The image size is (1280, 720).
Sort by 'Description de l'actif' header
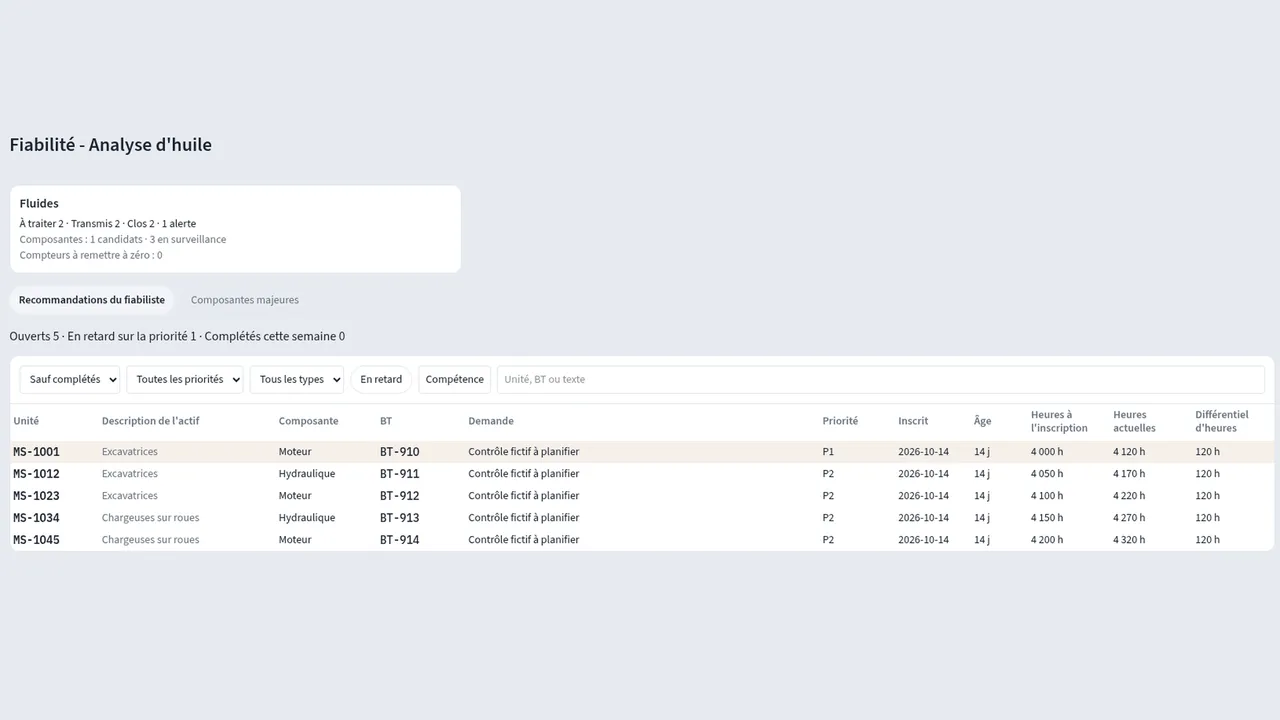click(150, 421)
